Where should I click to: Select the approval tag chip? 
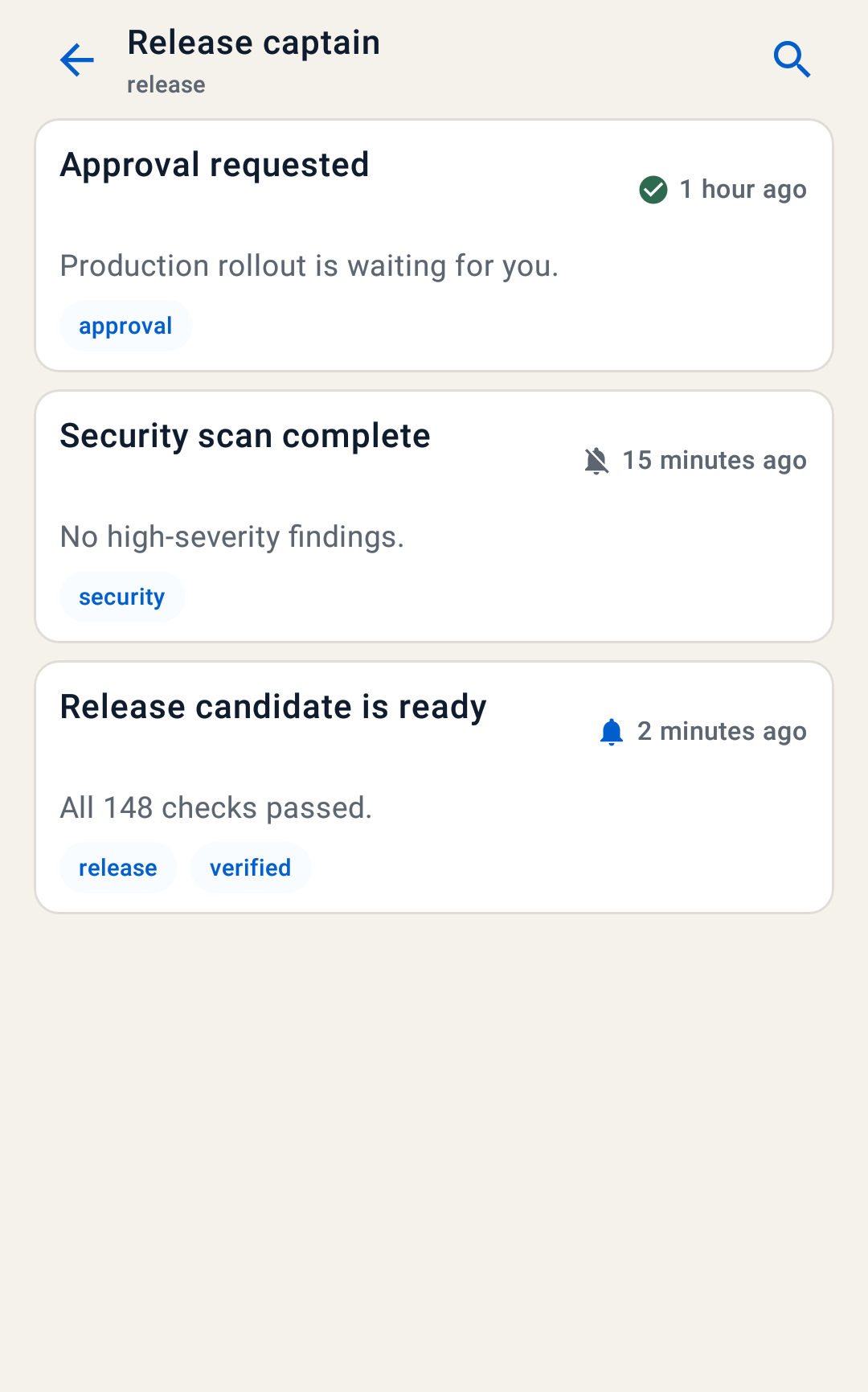point(125,326)
